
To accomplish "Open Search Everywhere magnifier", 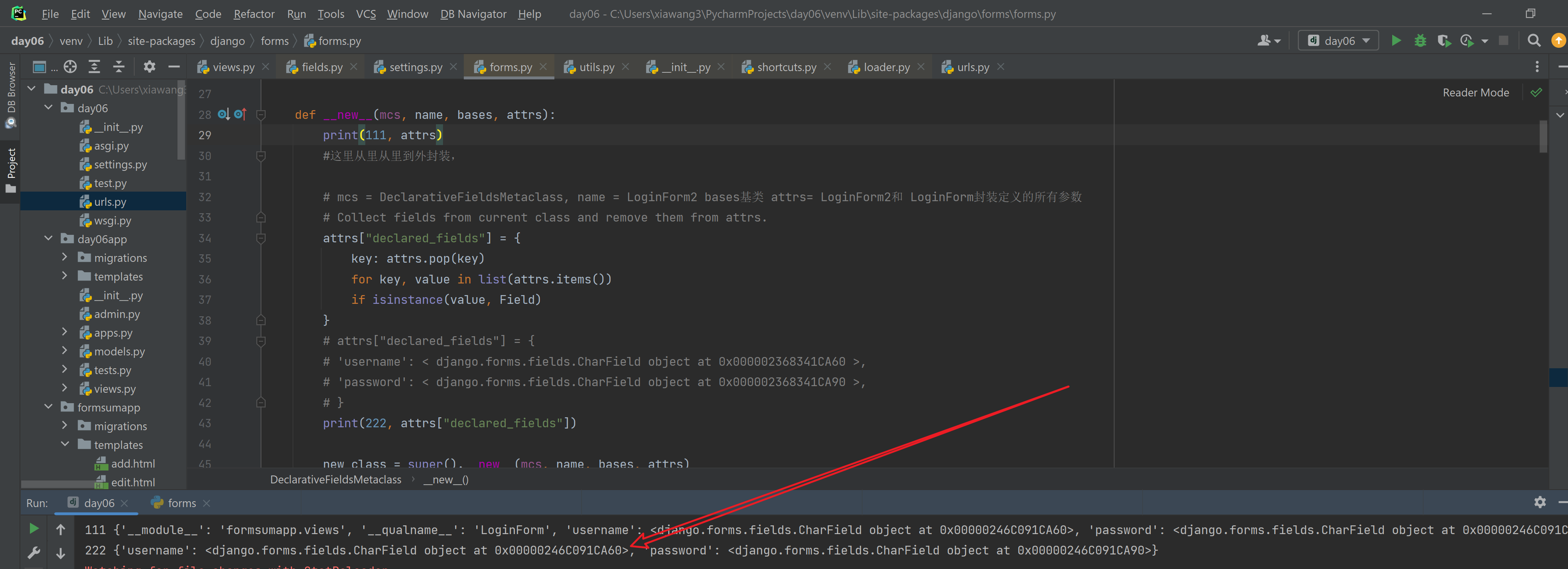I will click(1534, 41).
